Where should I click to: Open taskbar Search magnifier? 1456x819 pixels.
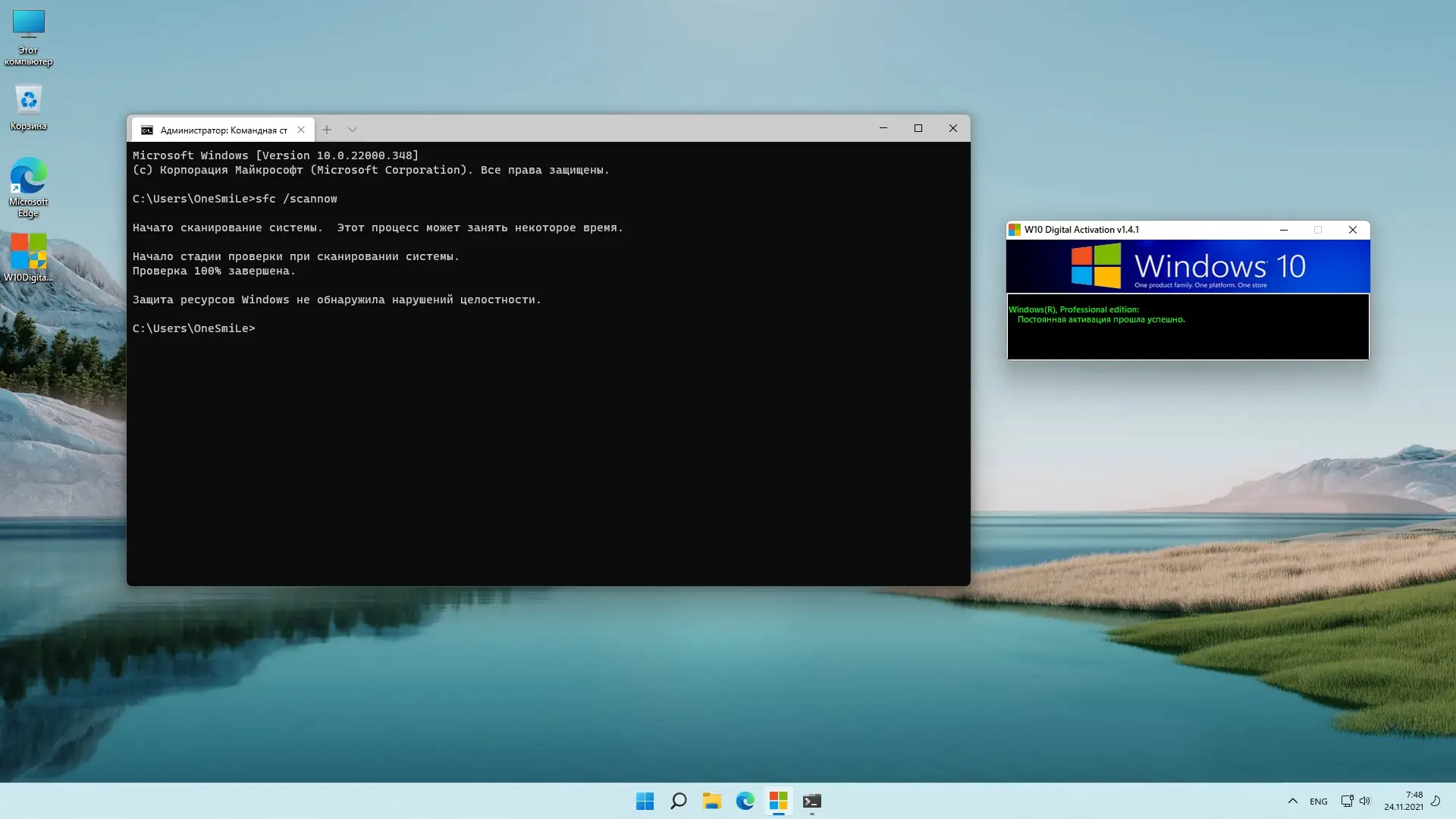678,801
